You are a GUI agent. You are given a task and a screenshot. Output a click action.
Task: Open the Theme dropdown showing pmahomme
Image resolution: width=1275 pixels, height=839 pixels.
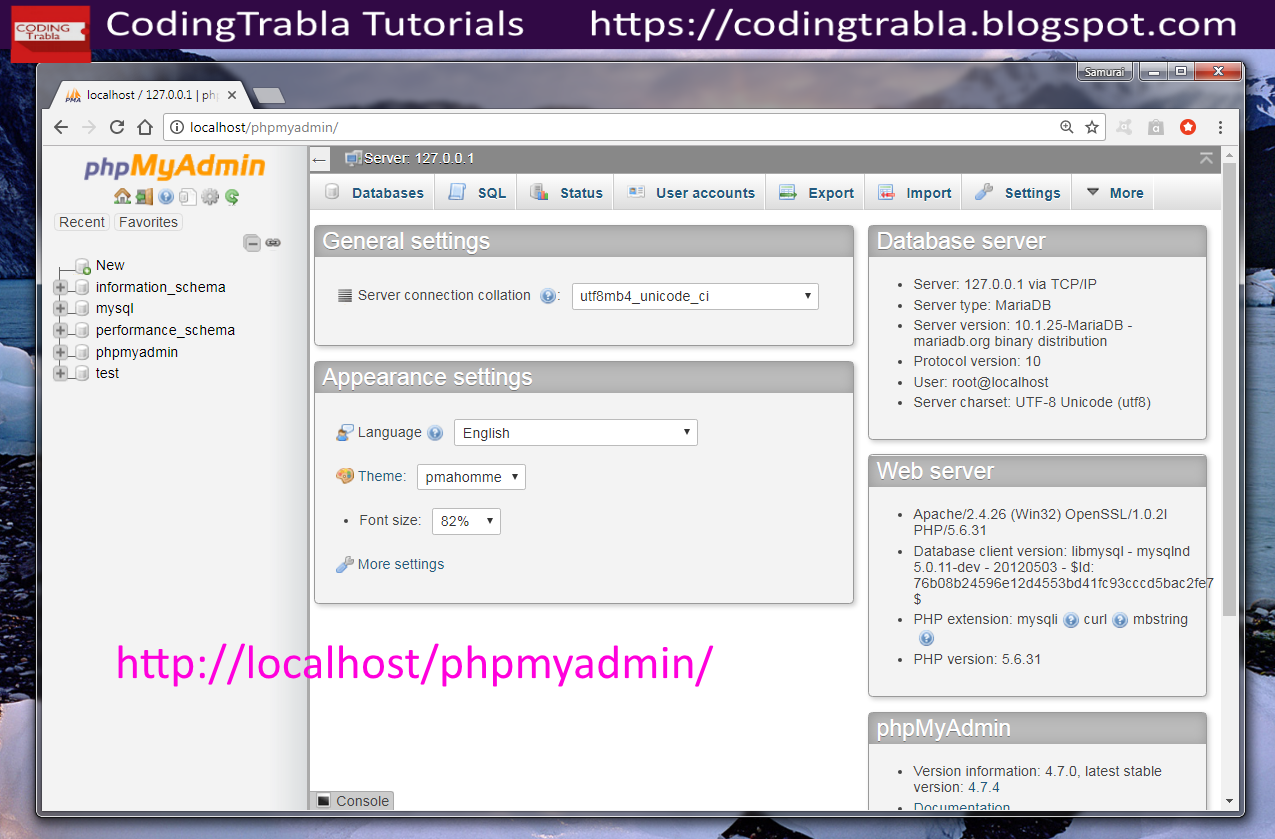(471, 477)
